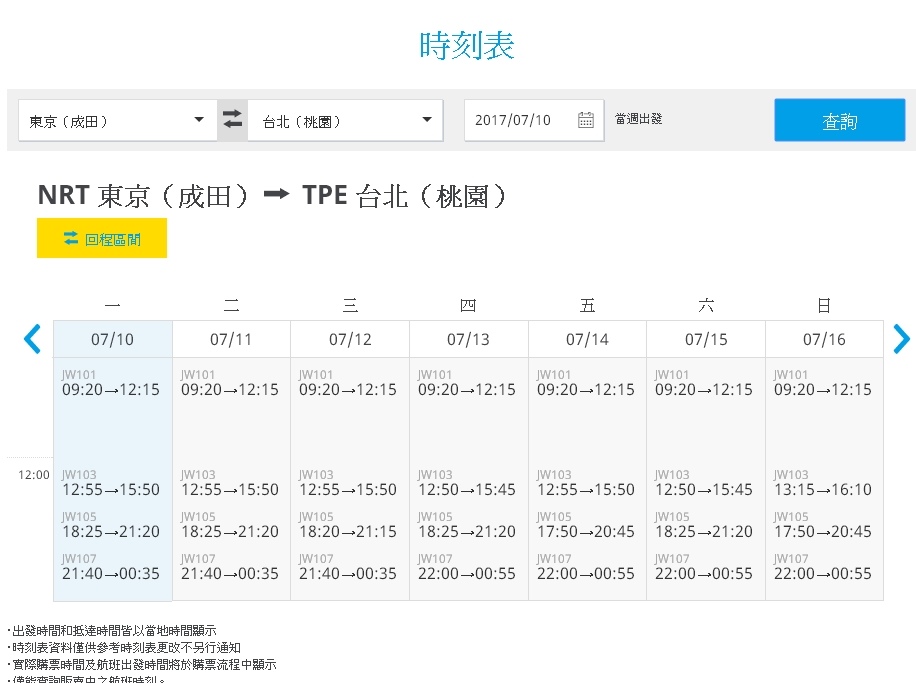Viewport: 916px width, 683px height.
Task: Select JW107 21:40 flight on 07/10
Action: coord(110,567)
